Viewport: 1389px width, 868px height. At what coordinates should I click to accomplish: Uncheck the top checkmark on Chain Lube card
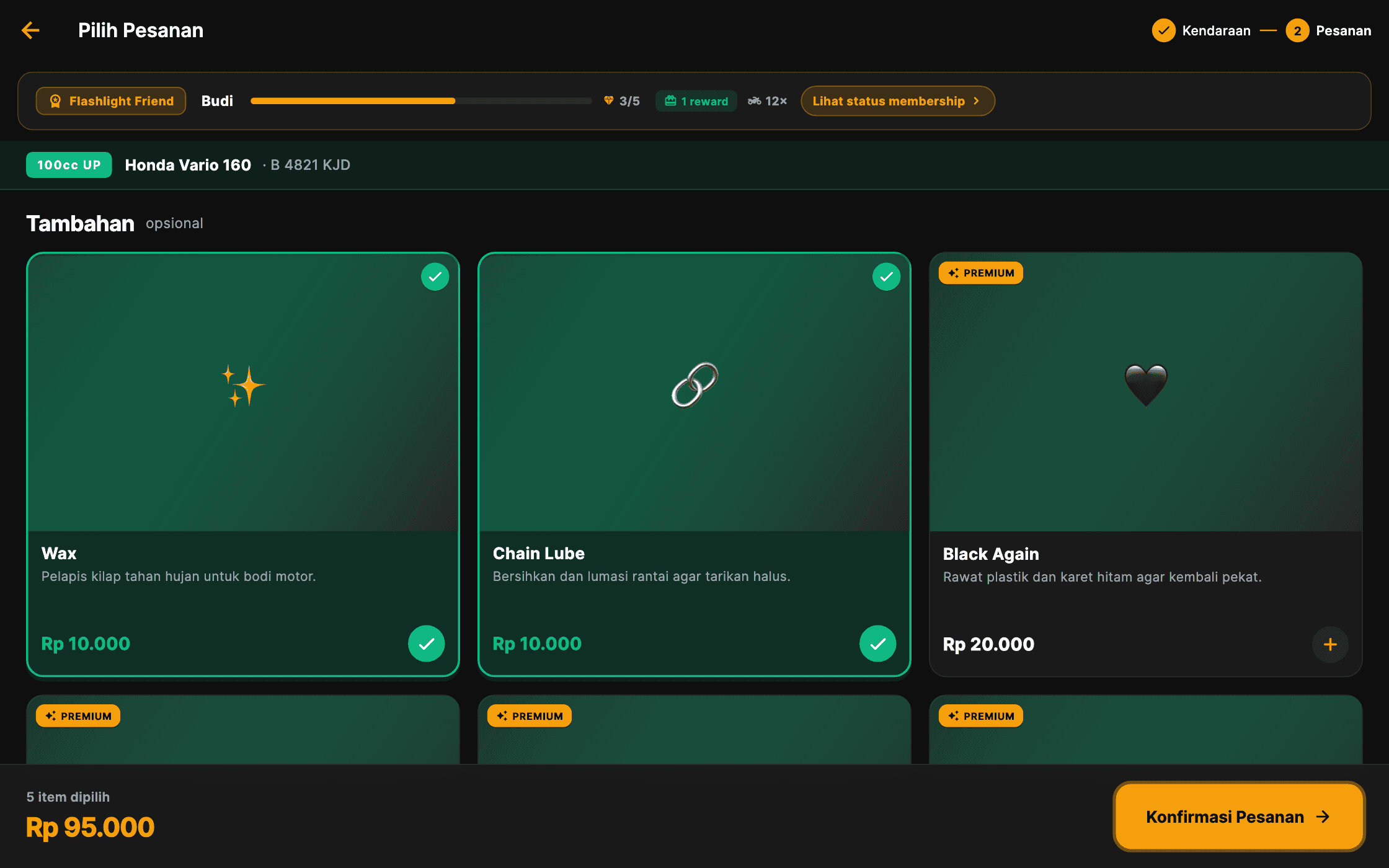pyautogui.click(x=887, y=277)
